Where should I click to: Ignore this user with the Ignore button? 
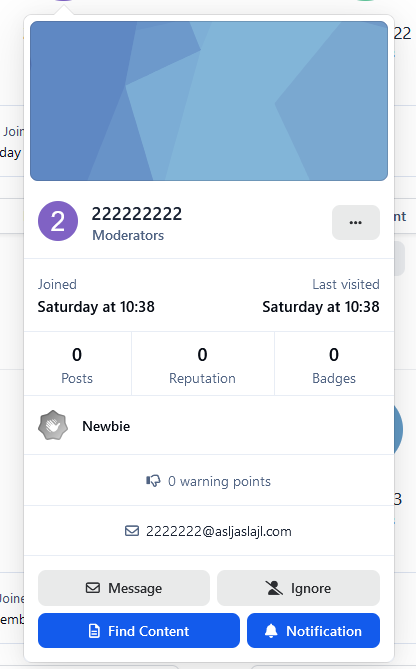pos(298,588)
